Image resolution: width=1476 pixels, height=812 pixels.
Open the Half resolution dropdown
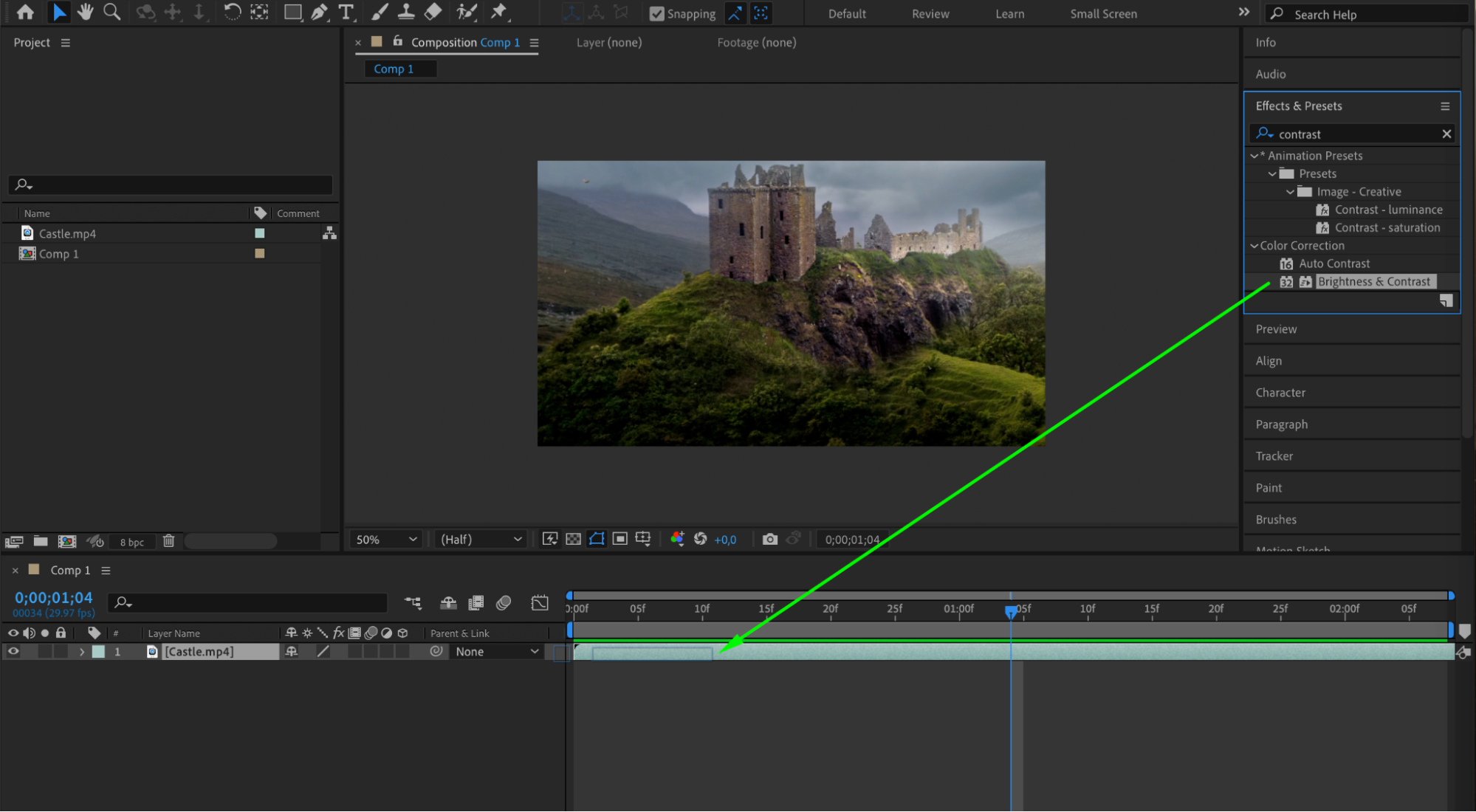click(x=481, y=540)
